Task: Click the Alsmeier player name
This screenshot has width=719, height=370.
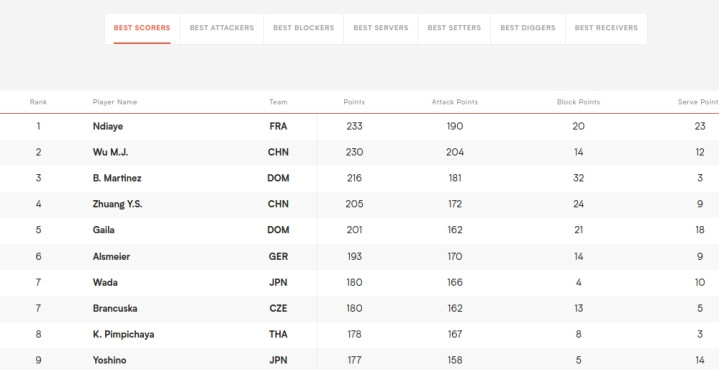Action: [111, 257]
